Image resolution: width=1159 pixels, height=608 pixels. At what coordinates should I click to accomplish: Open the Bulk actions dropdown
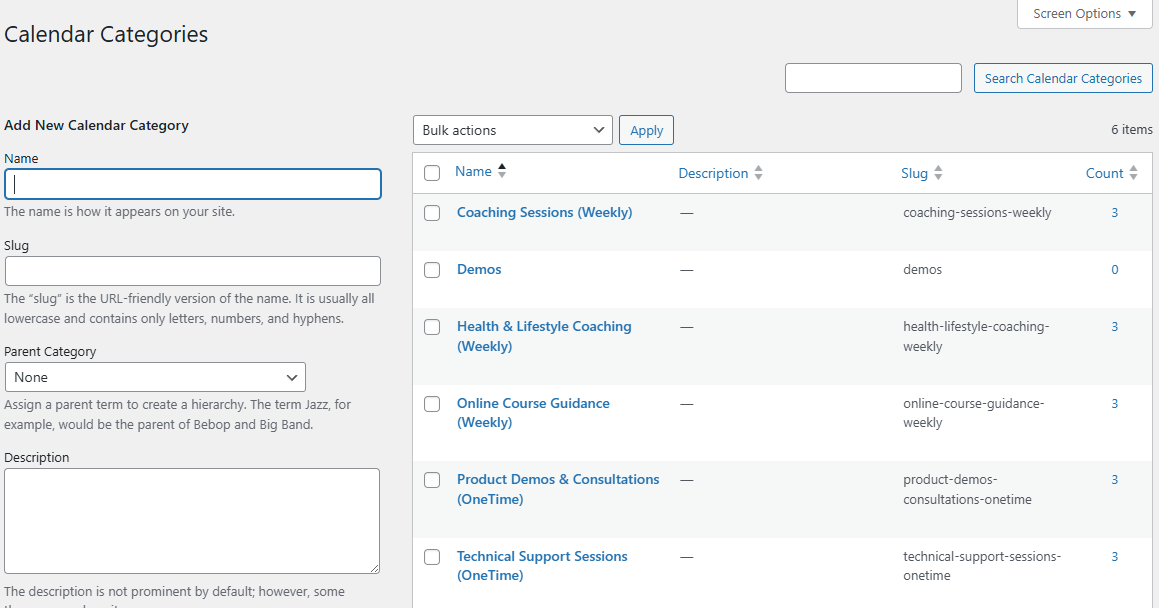pos(512,129)
